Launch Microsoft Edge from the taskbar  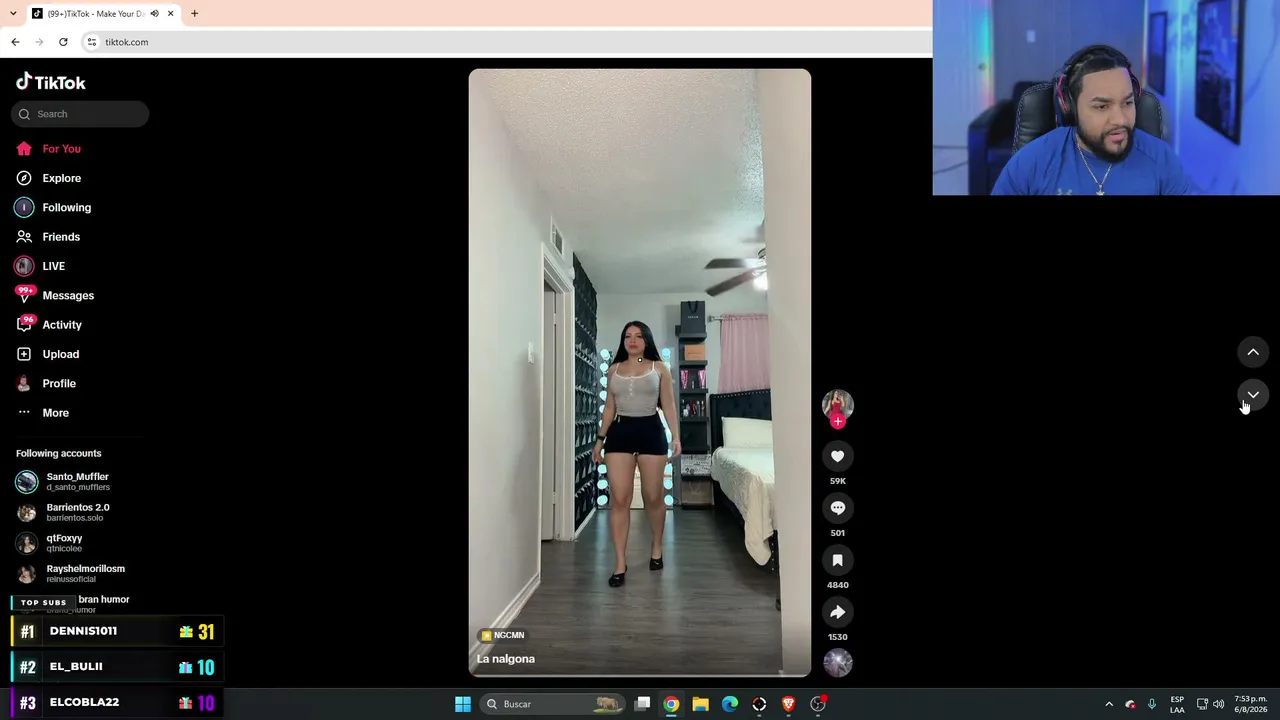(730, 704)
